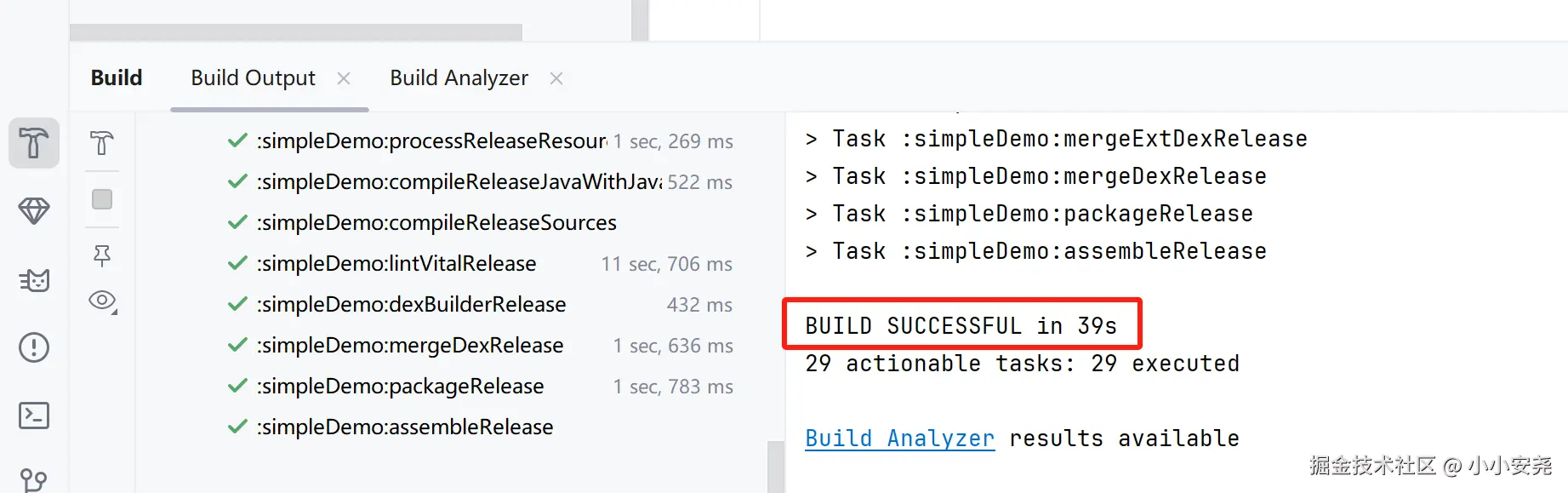The image size is (1568, 493).
Task: Open the Logcat cat icon
Action: tap(34, 280)
